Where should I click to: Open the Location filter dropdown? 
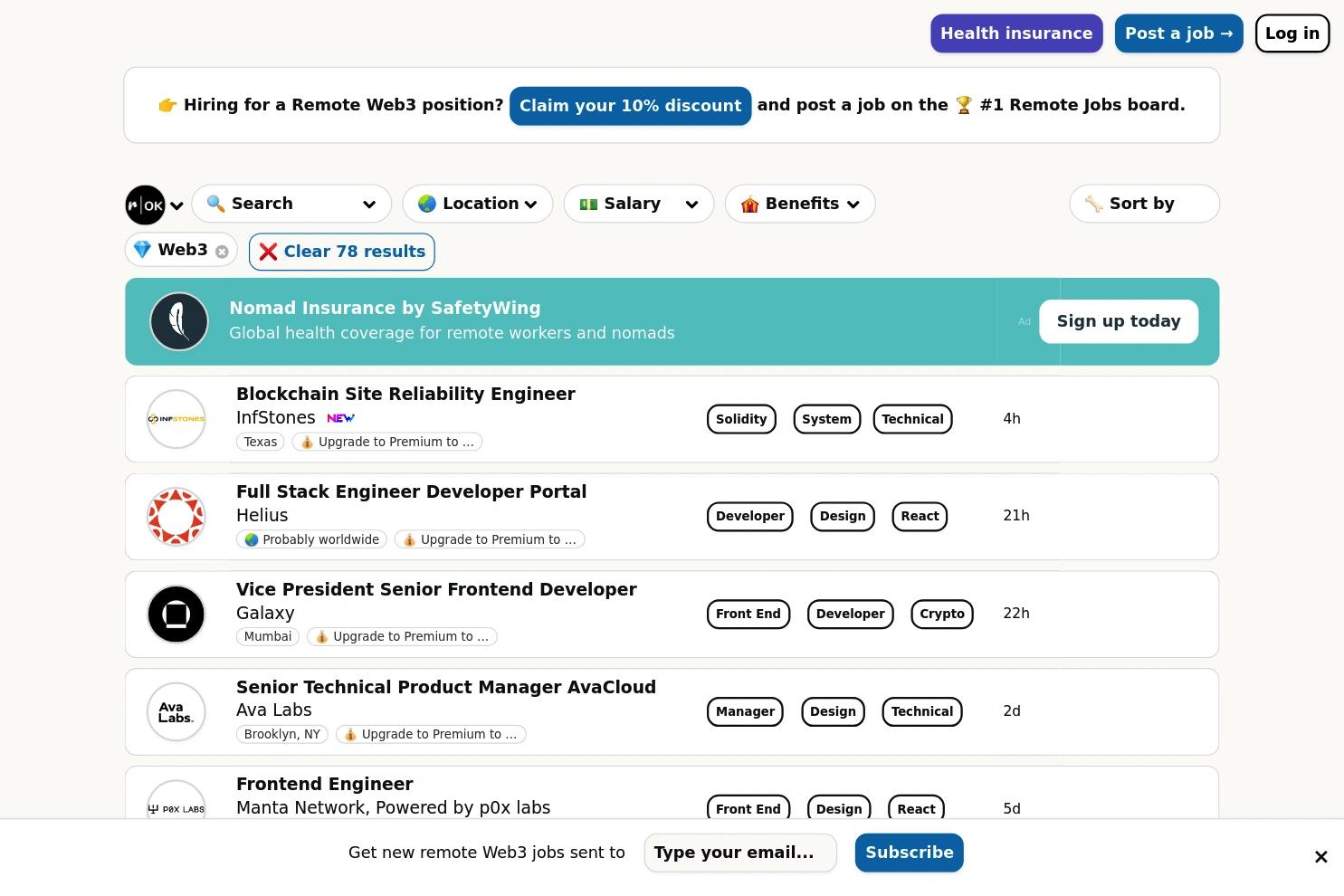pos(477,204)
